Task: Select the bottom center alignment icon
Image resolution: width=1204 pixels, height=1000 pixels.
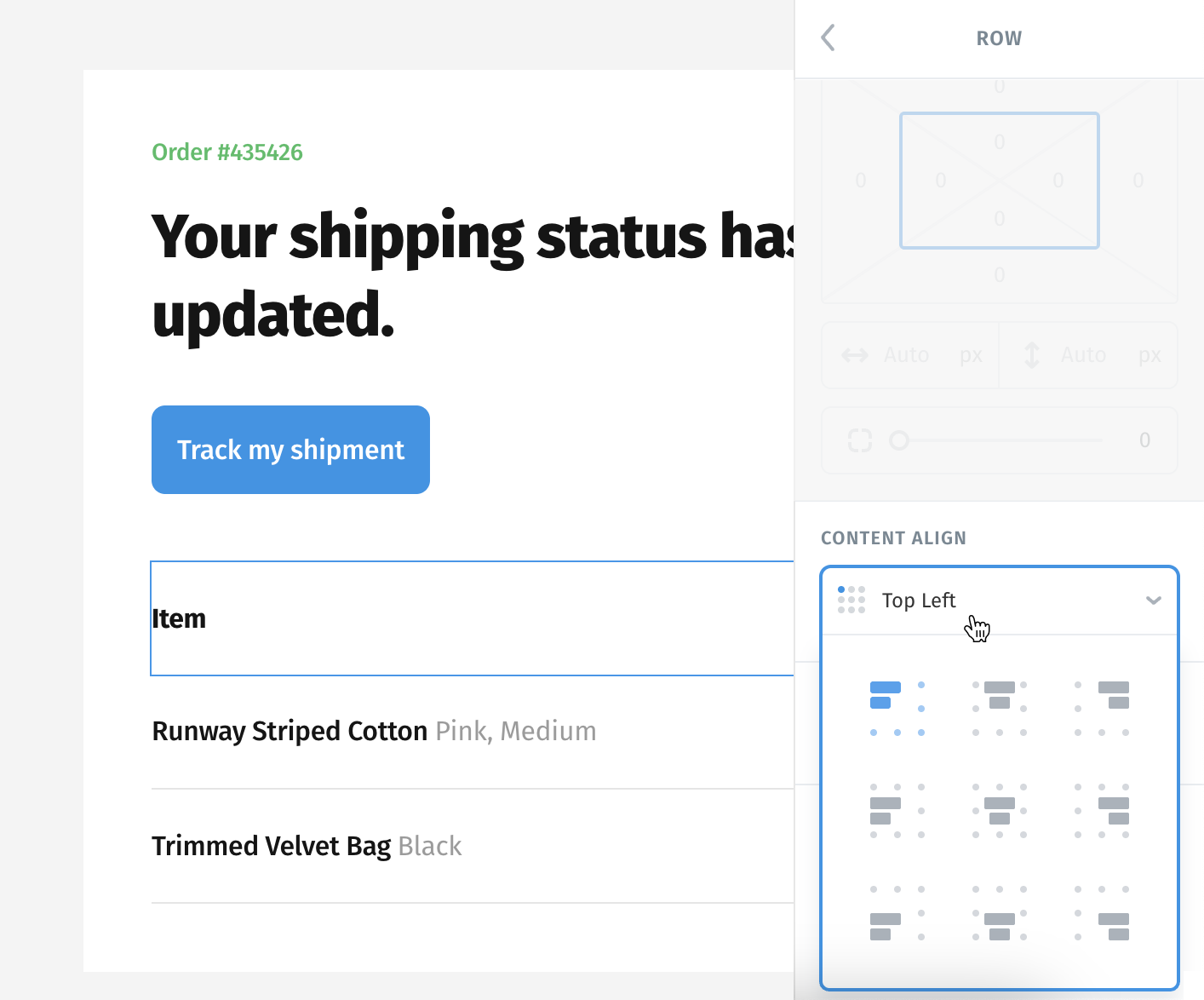Action: (1000, 912)
